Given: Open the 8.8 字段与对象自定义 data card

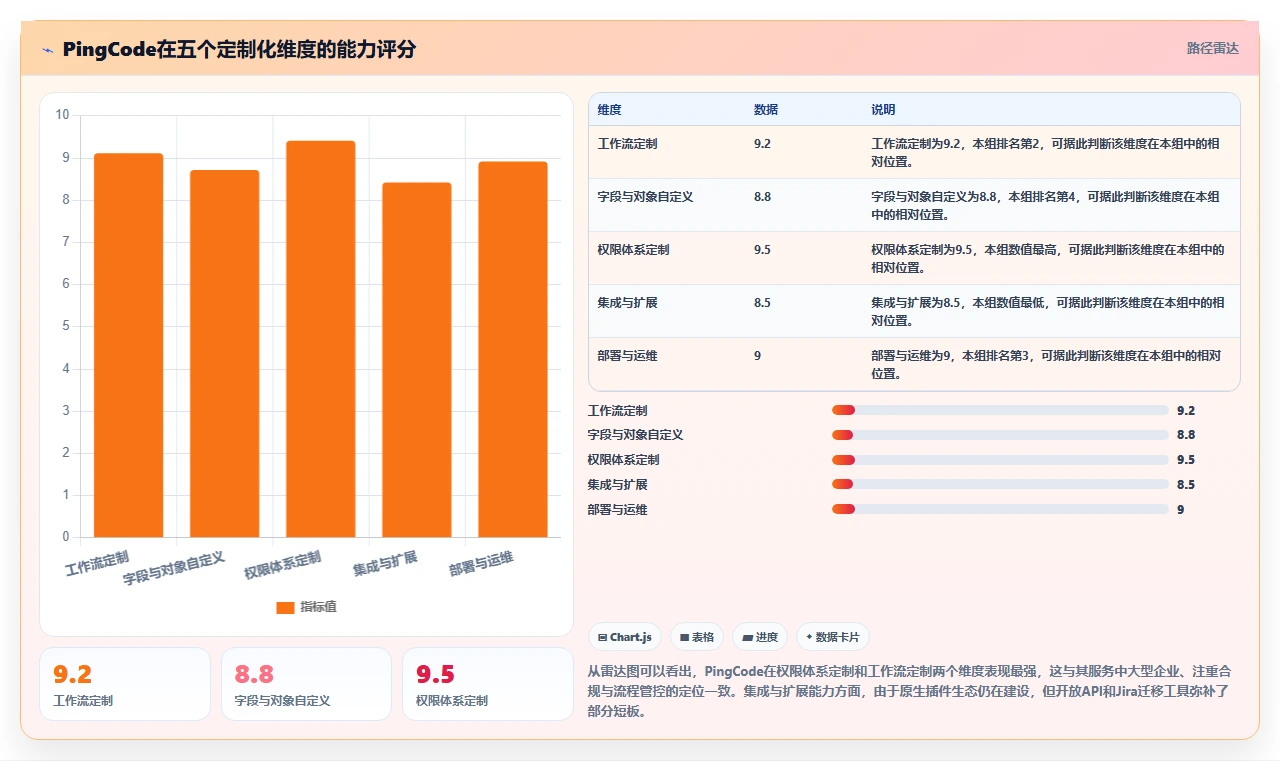Looking at the screenshot, I should click(x=306, y=684).
